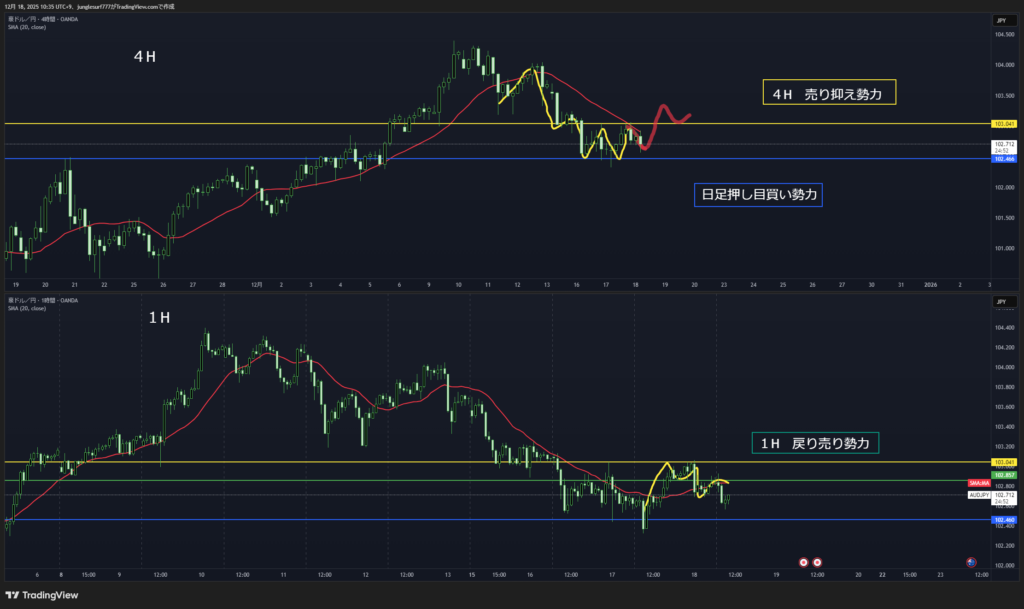Select the '1H 戻り売り勢力' green text box
The width and height of the screenshot is (1024, 609).
815,442
